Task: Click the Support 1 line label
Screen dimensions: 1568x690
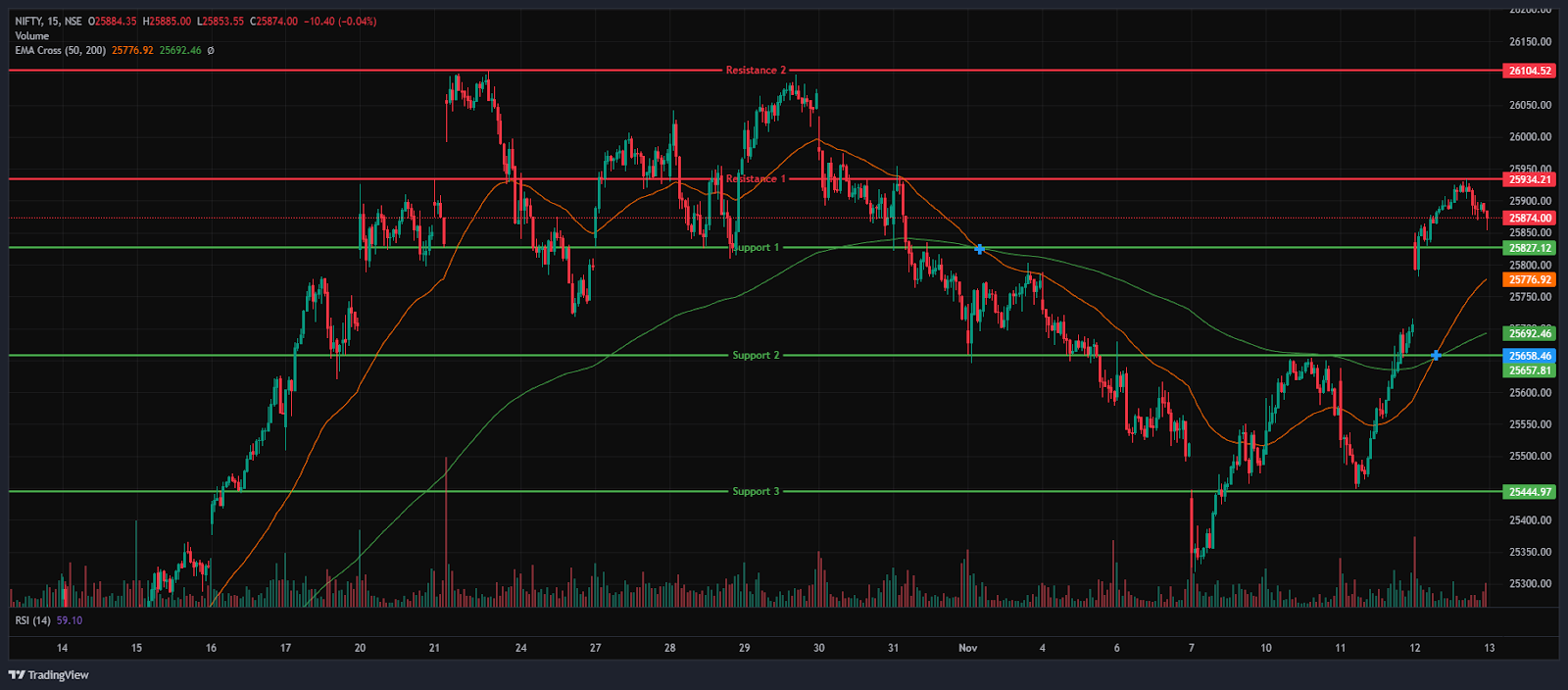Action: (x=756, y=248)
